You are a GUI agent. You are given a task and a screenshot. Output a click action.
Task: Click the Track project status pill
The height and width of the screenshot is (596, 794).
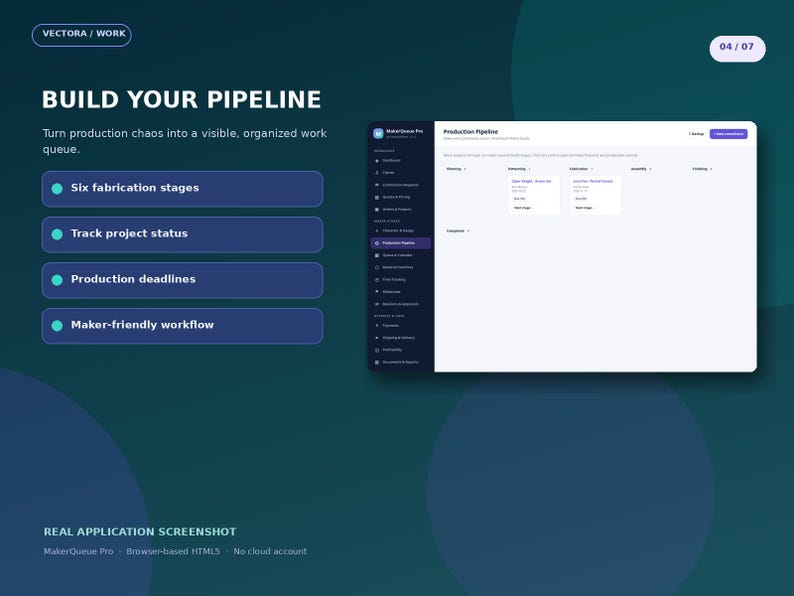182,234
